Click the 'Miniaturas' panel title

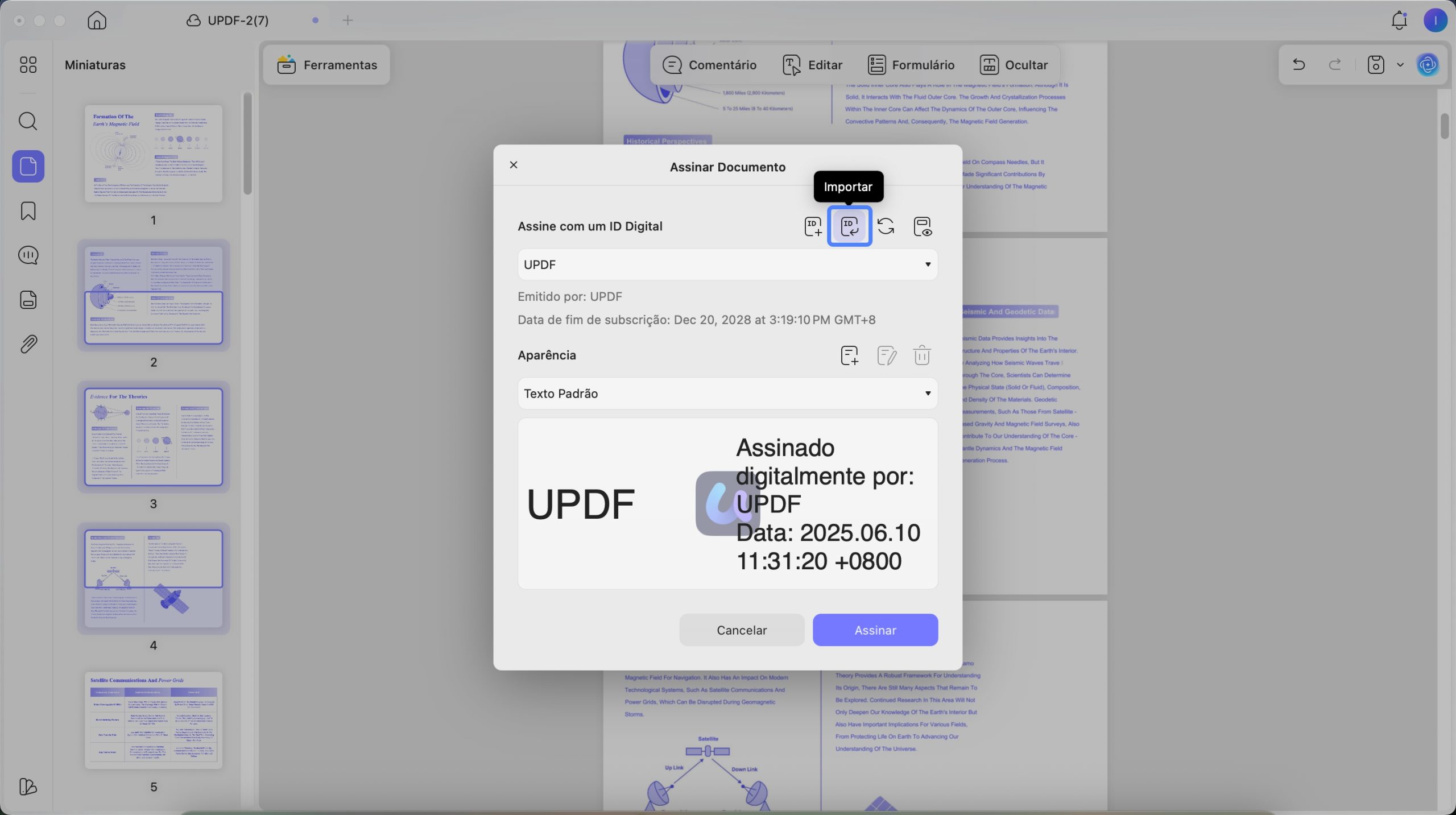(x=95, y=65)
